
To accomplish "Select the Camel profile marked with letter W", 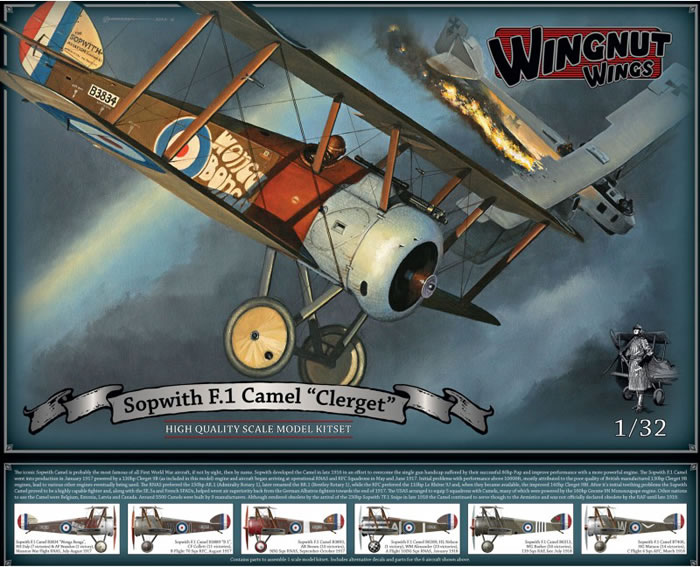I will pos(634,529).
